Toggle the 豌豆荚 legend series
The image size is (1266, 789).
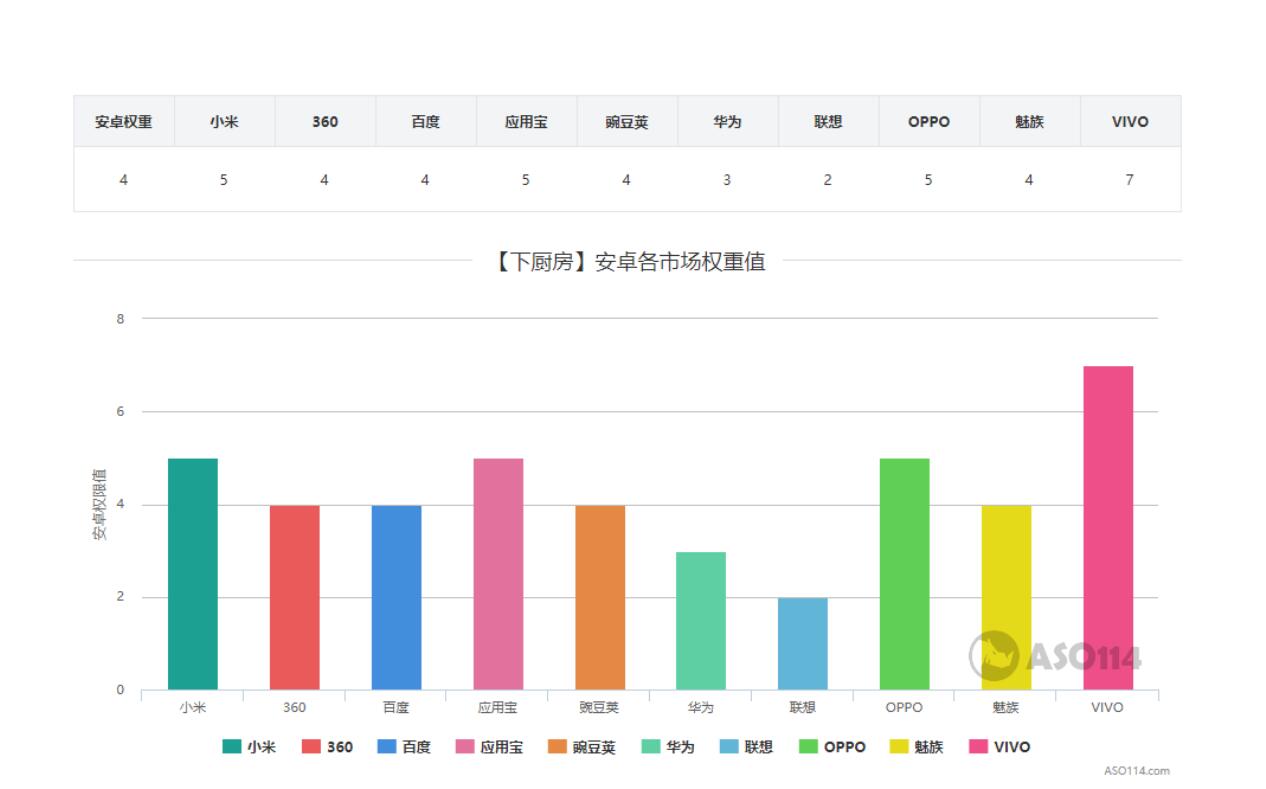pos(582,746)
